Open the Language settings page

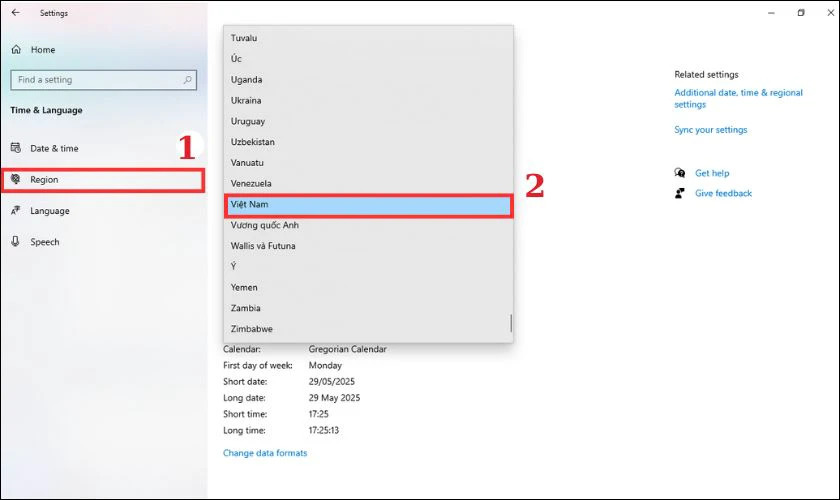pyautogui.click(x=50, y=211)
